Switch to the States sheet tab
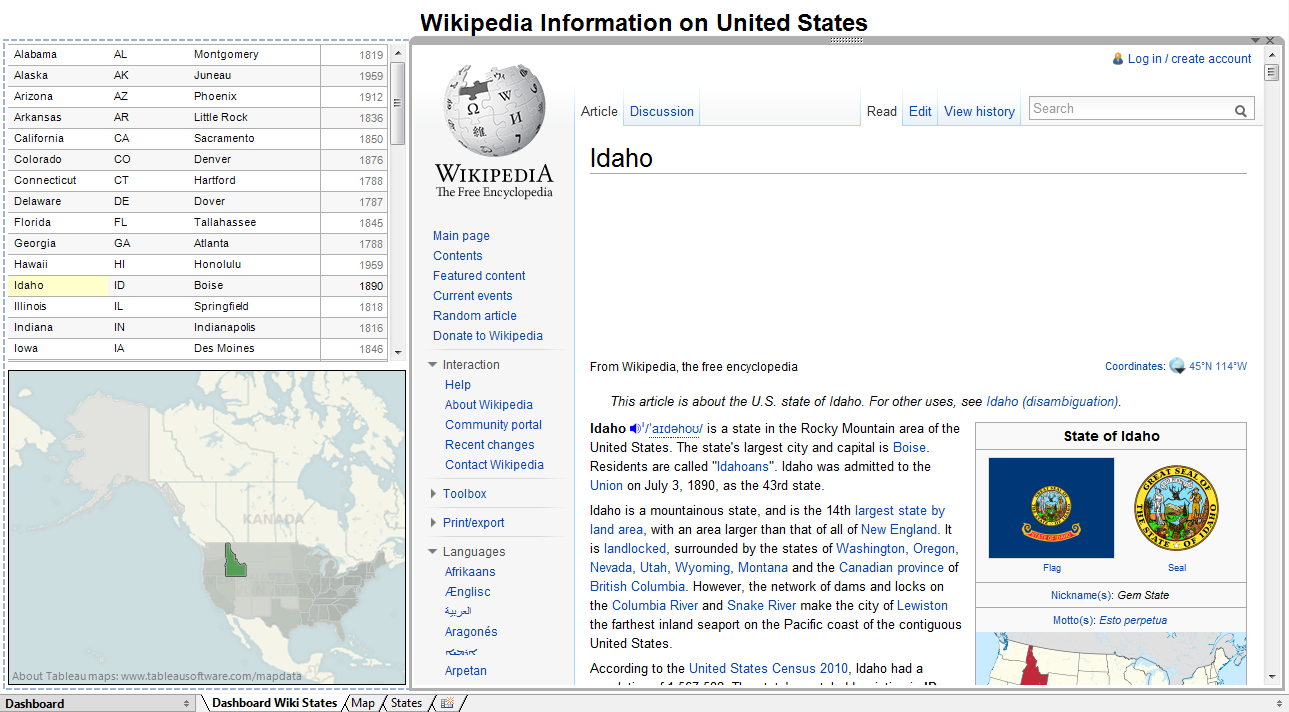The image size is (1289, 712). 407,703
